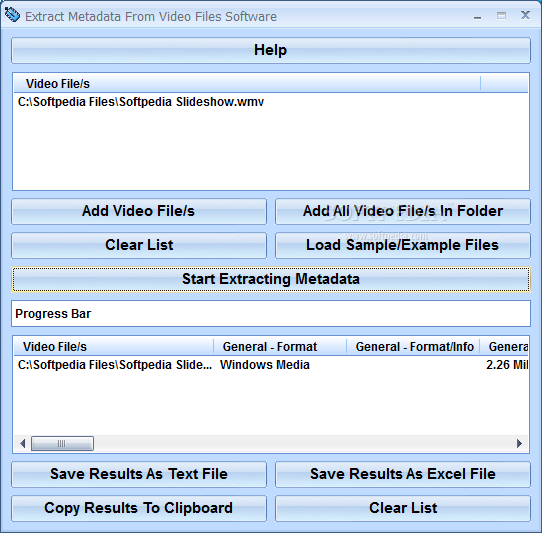Click Video File/s header in results table

coord(114,347)
